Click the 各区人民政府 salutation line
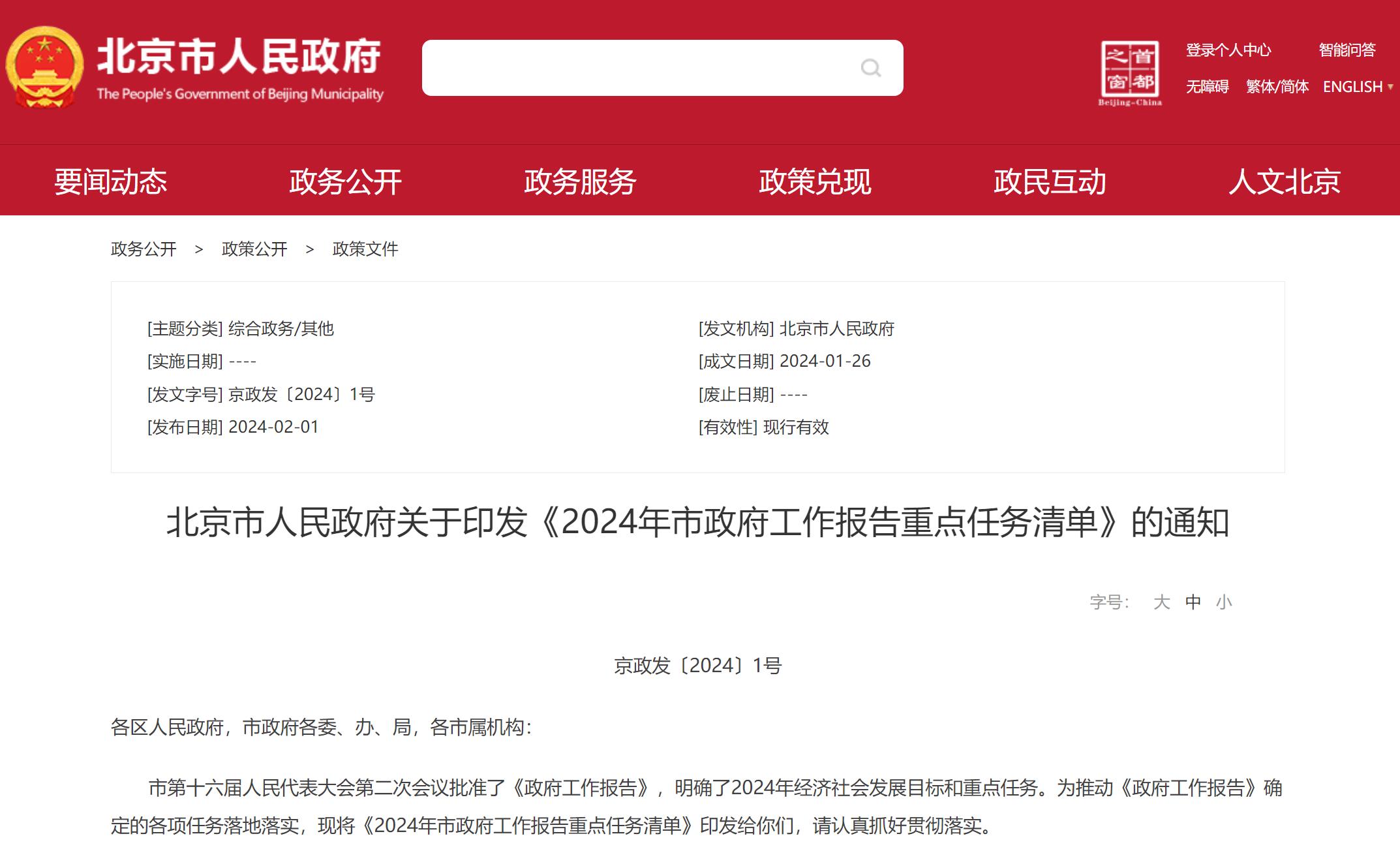 321,727
